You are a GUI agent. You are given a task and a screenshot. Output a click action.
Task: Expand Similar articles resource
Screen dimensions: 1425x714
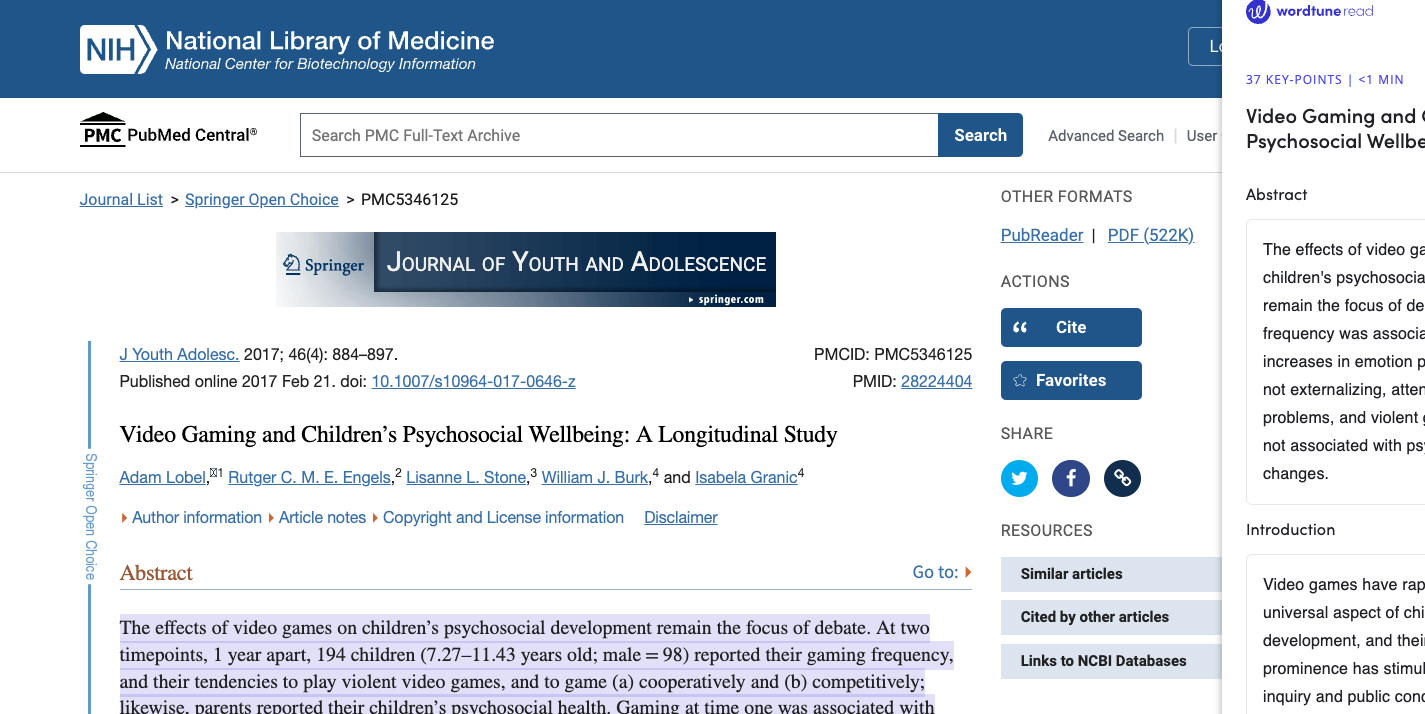pos(1111,574)
